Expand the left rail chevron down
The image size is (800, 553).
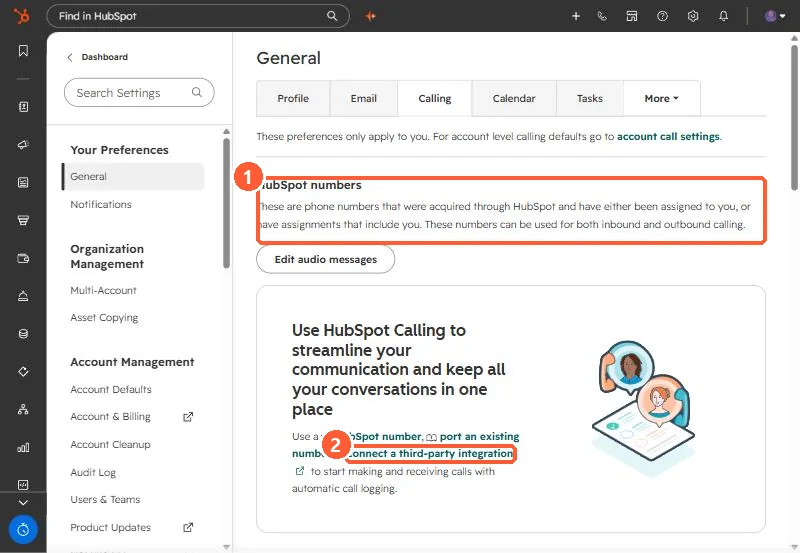click(x=23, y=502)
